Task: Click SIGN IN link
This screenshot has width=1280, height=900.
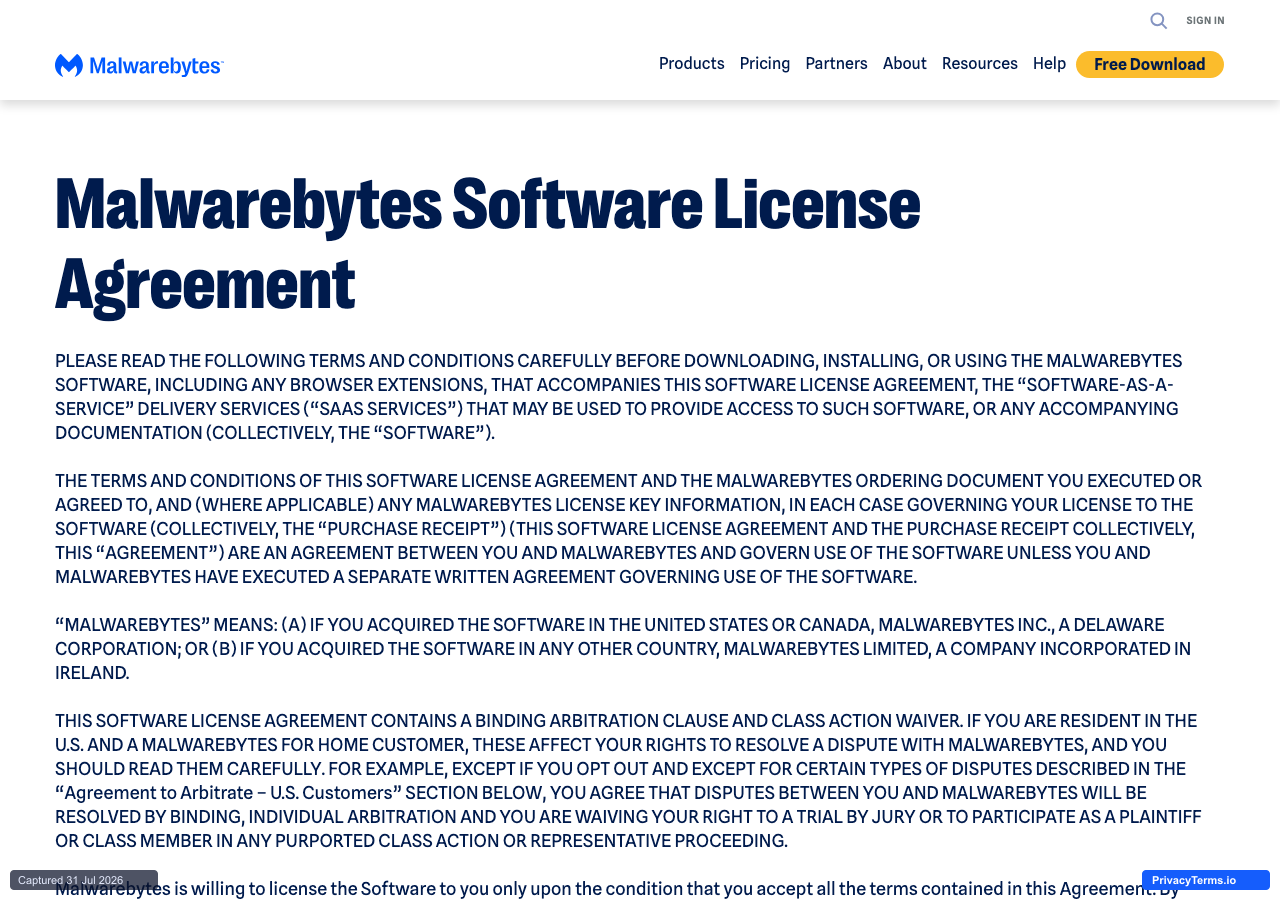Action: pyautogui.click(x=1205, y=21)
